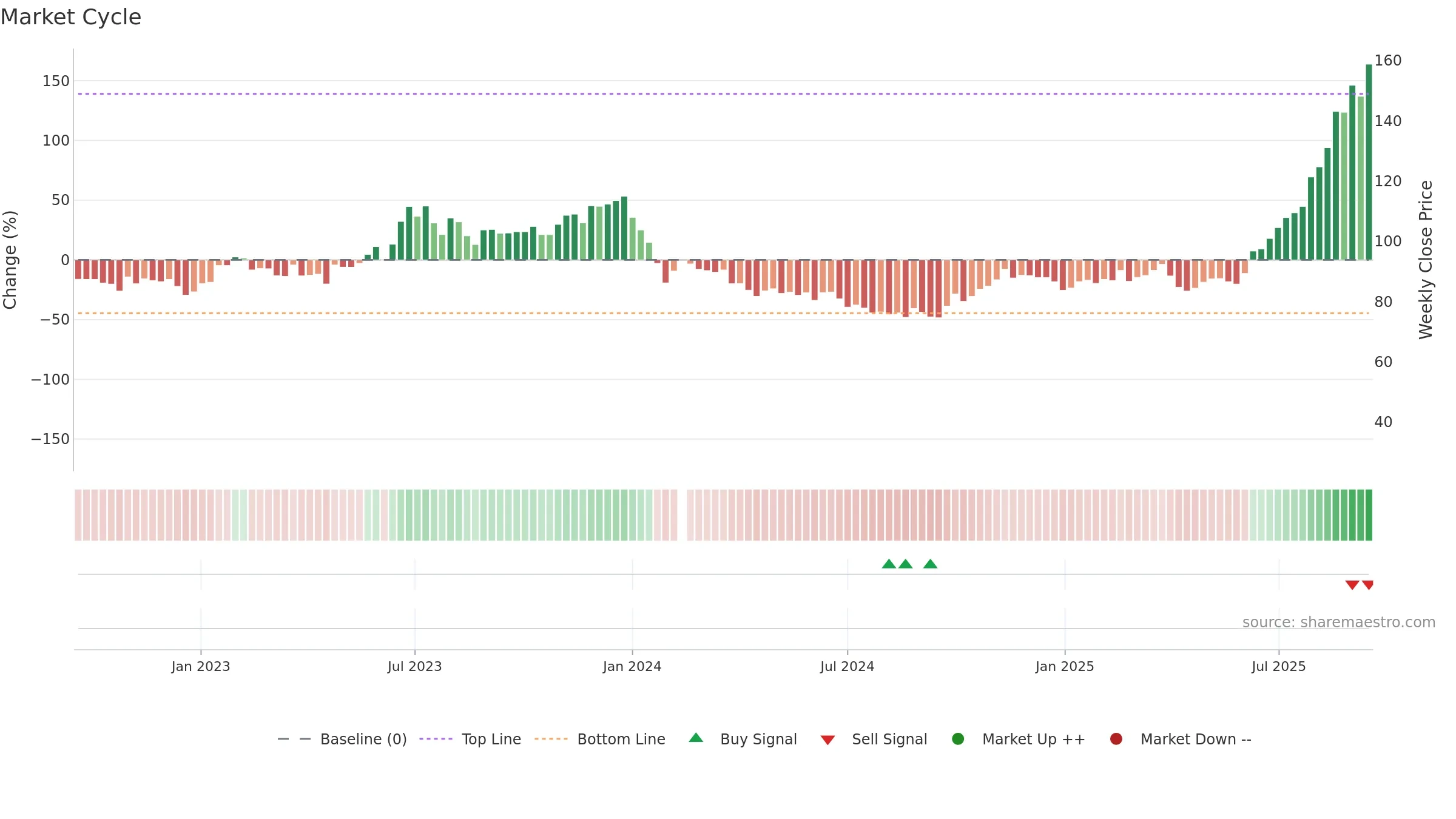Click the 150 tick label on the left axis

click(56, 81)
